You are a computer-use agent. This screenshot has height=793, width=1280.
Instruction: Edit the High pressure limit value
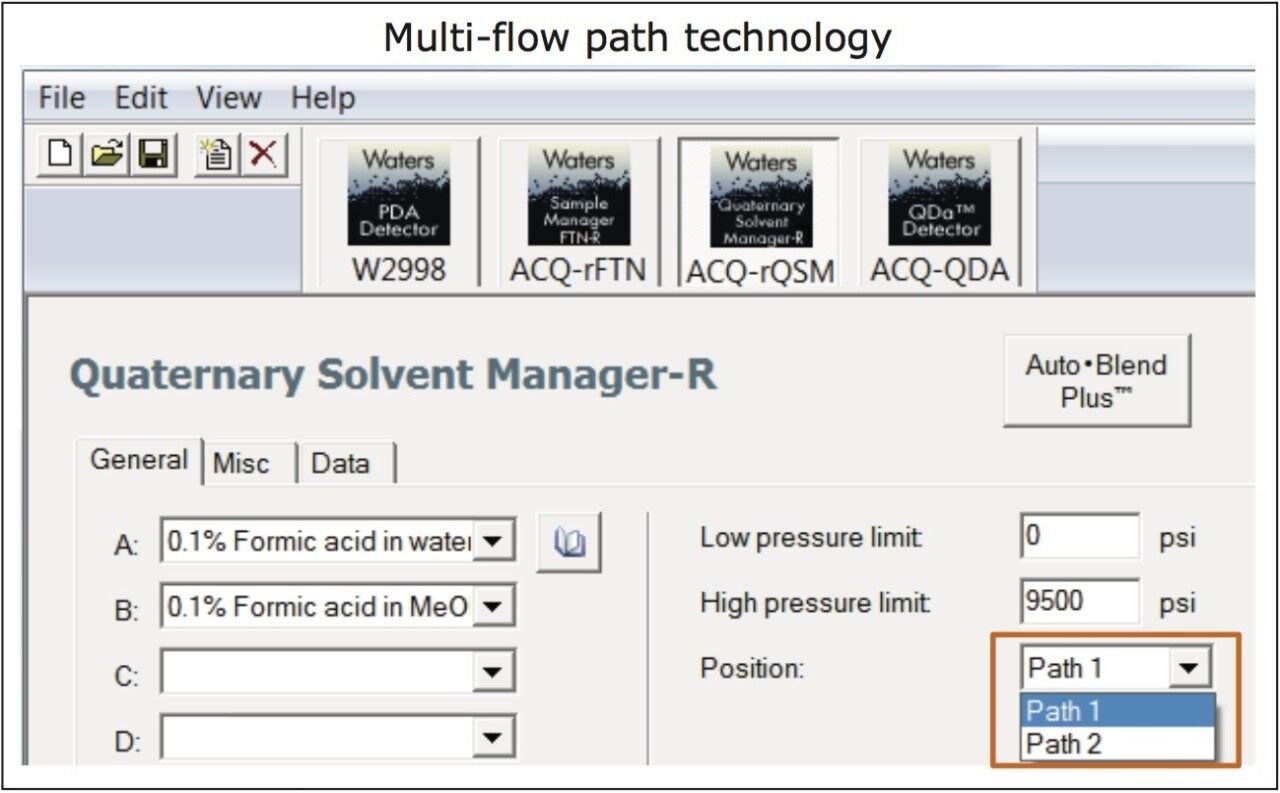click(x=1077, y=602)
